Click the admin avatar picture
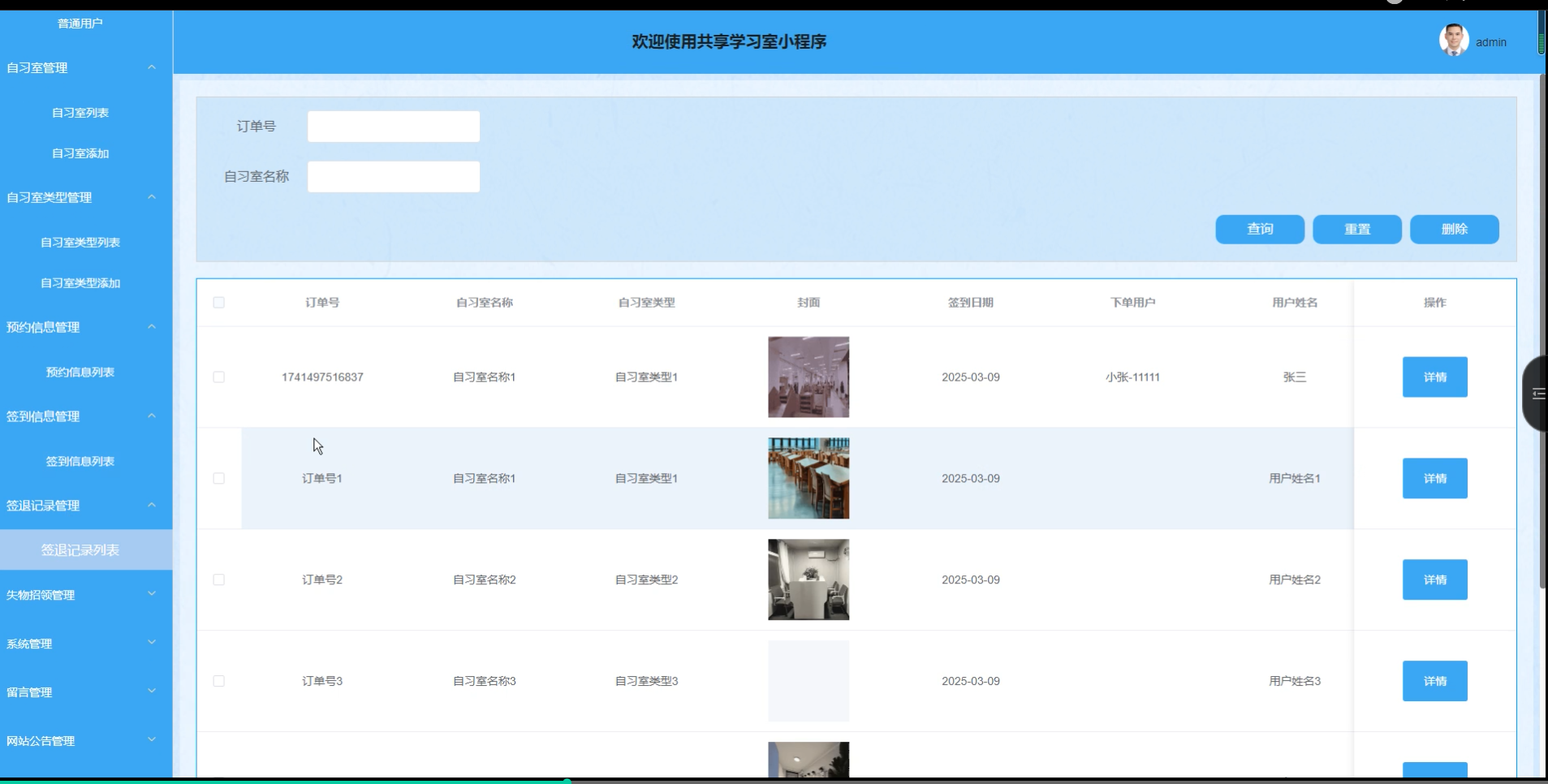The width and height of the screenshot is (1548, 784). (1454, 40)
